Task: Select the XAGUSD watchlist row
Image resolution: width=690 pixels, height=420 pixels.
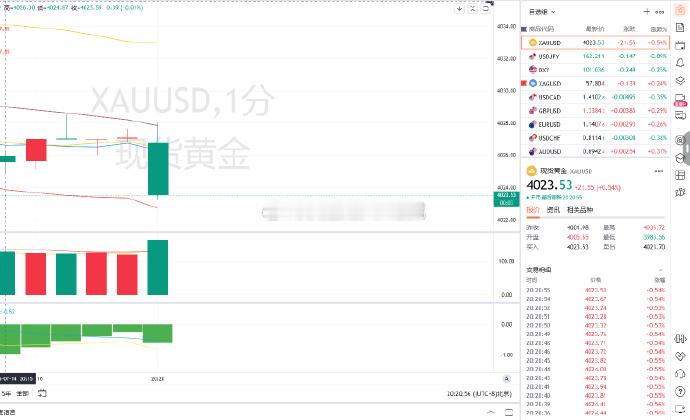Action: [x=595, y=83]
